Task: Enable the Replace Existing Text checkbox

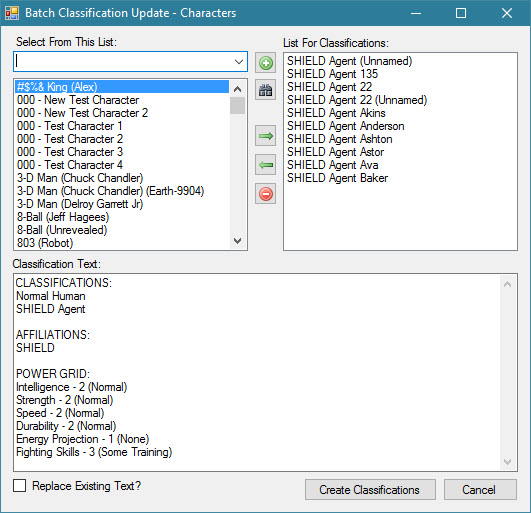Action: click(19, 486)
